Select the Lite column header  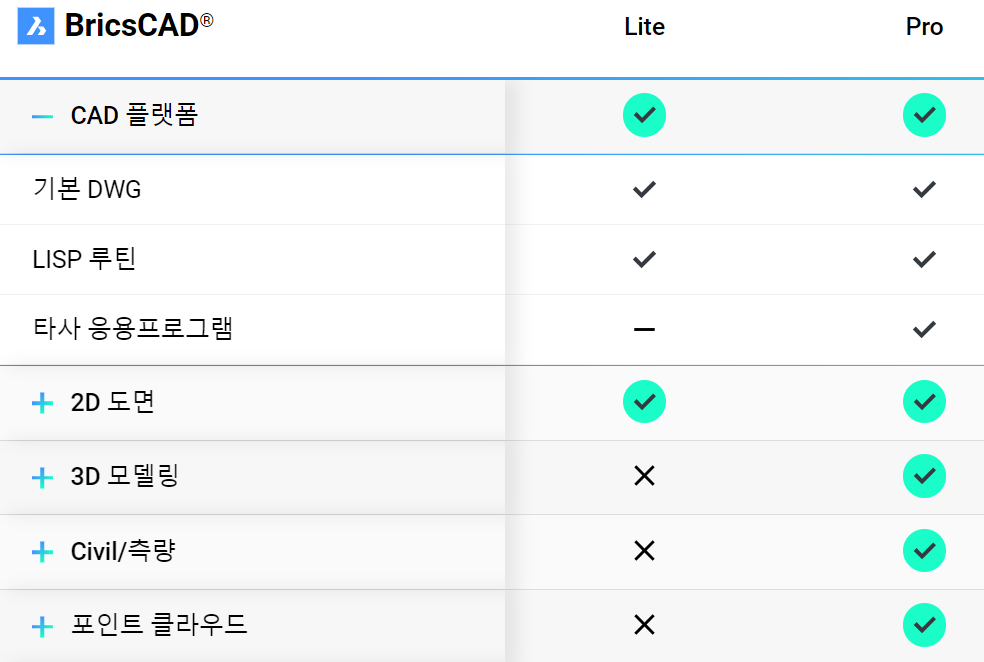point(644,27)
